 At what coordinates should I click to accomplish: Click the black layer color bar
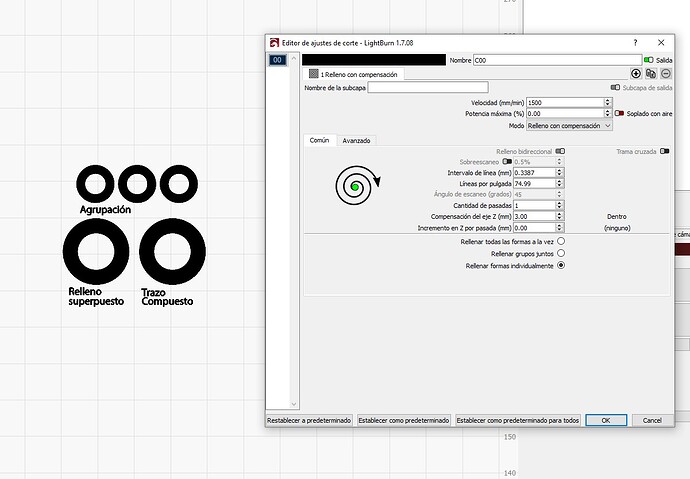pyautogui.click(x=374, y=60)
